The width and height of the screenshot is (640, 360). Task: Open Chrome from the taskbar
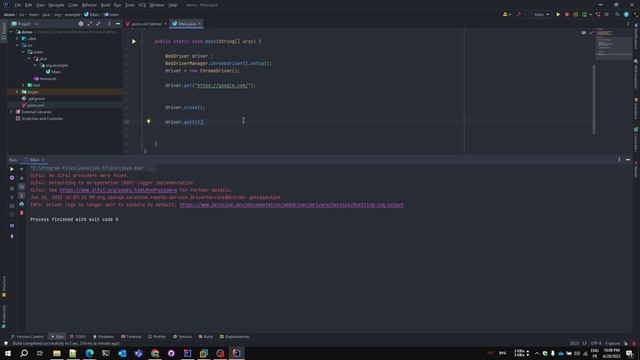tap(155, 353)
